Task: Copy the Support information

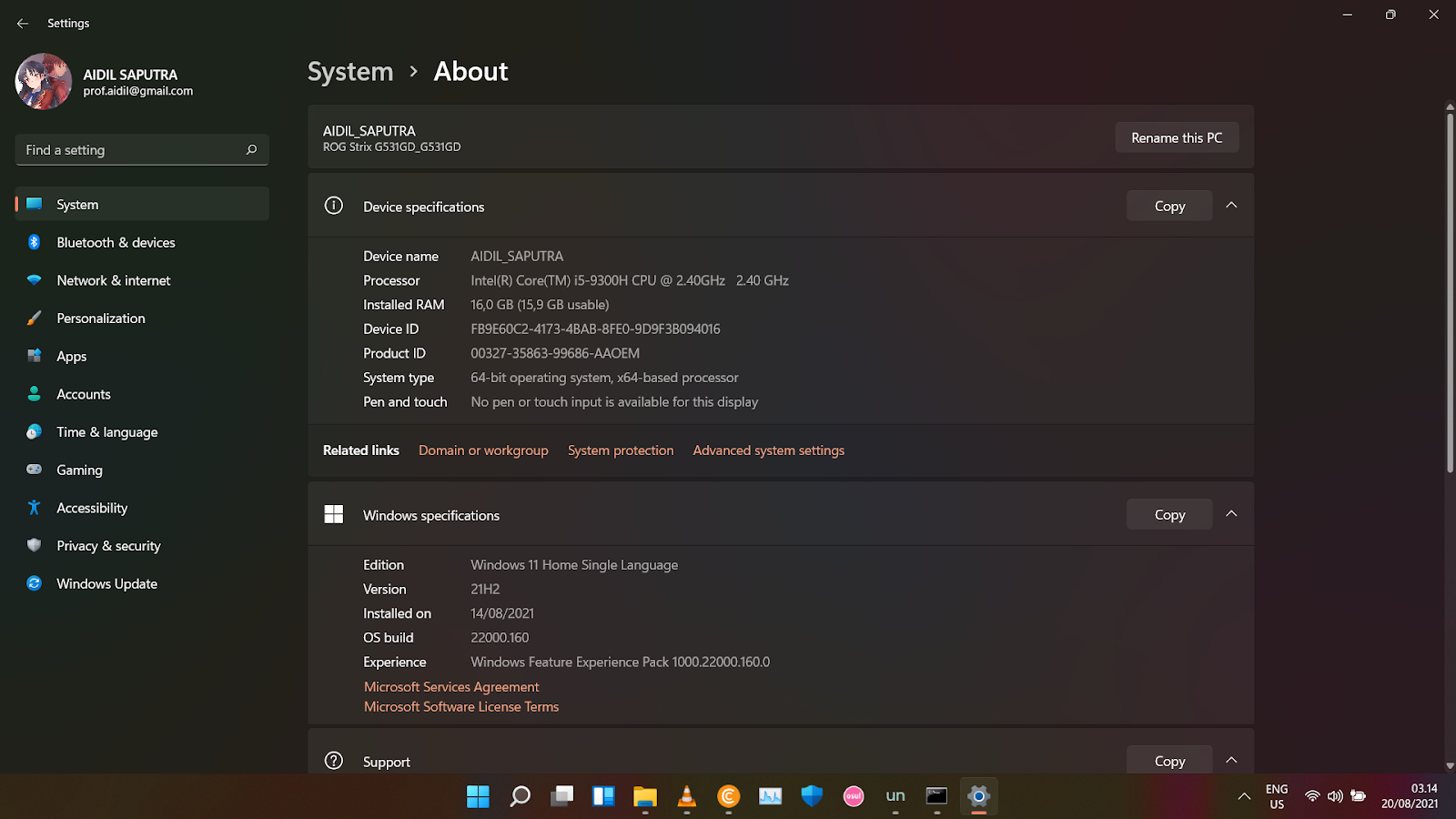Action: [1169, 761]
